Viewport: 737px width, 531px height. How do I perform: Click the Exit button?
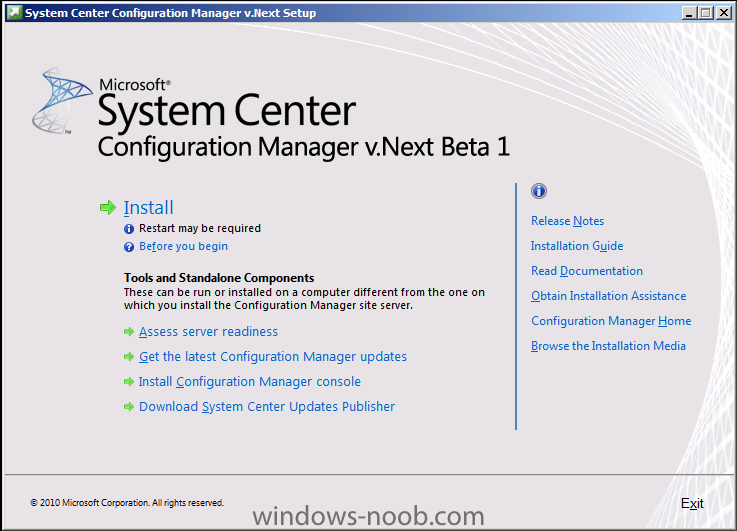click(692, 503)
